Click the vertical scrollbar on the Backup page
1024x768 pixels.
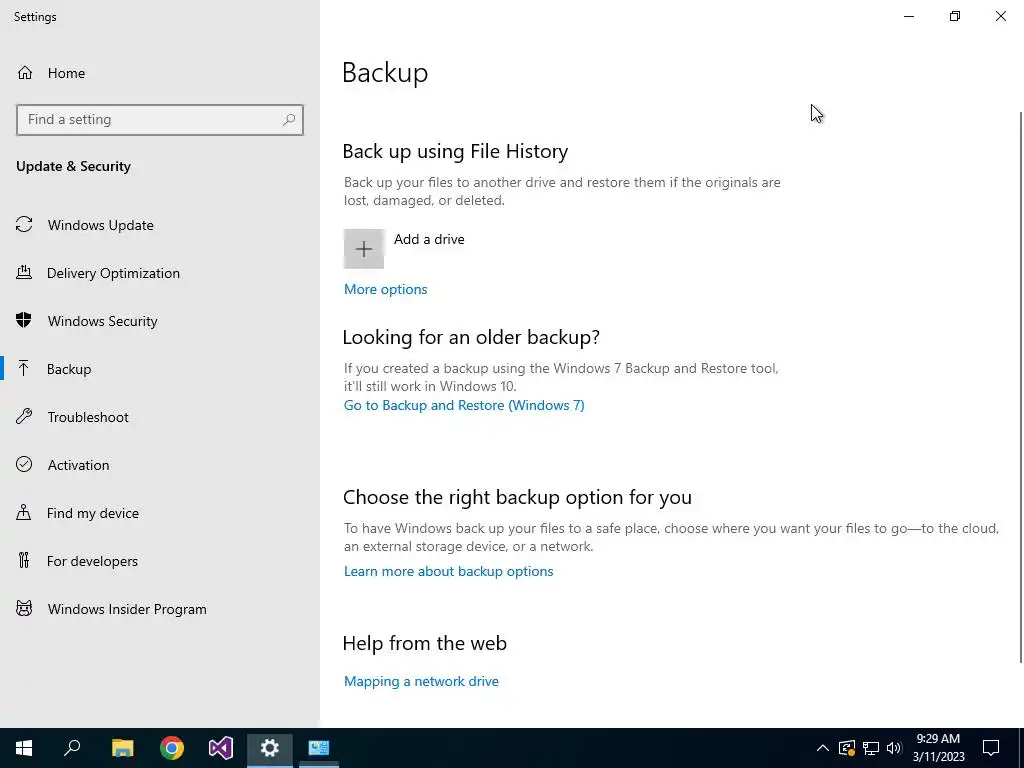pos(1021,385)
